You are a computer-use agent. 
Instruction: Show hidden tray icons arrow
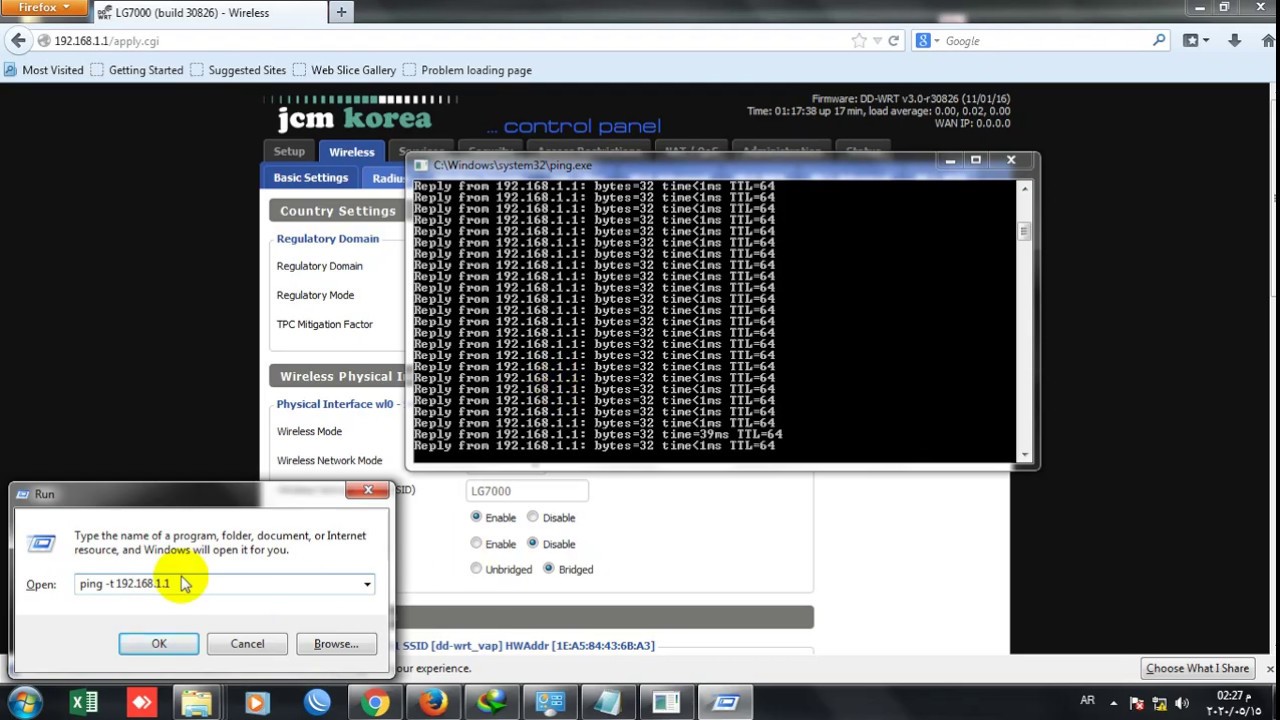point(1113,702)
